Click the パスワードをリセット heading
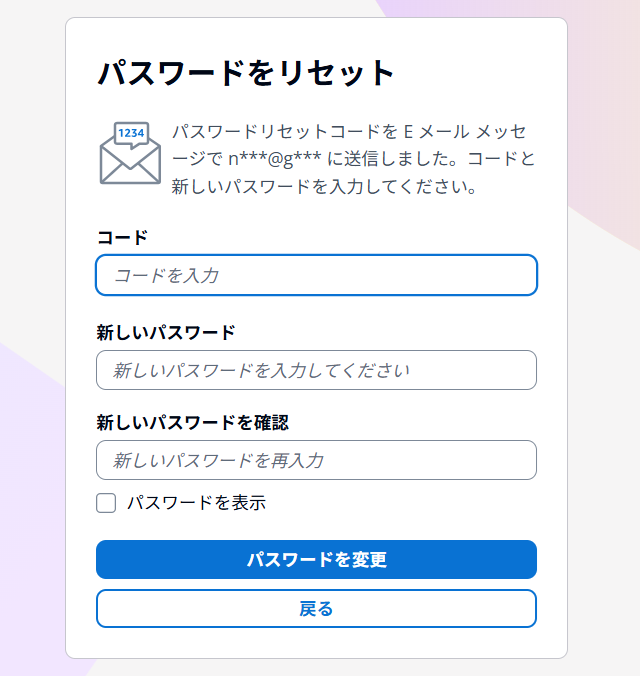Screen dimensions: 640x676 click(246, 73)
